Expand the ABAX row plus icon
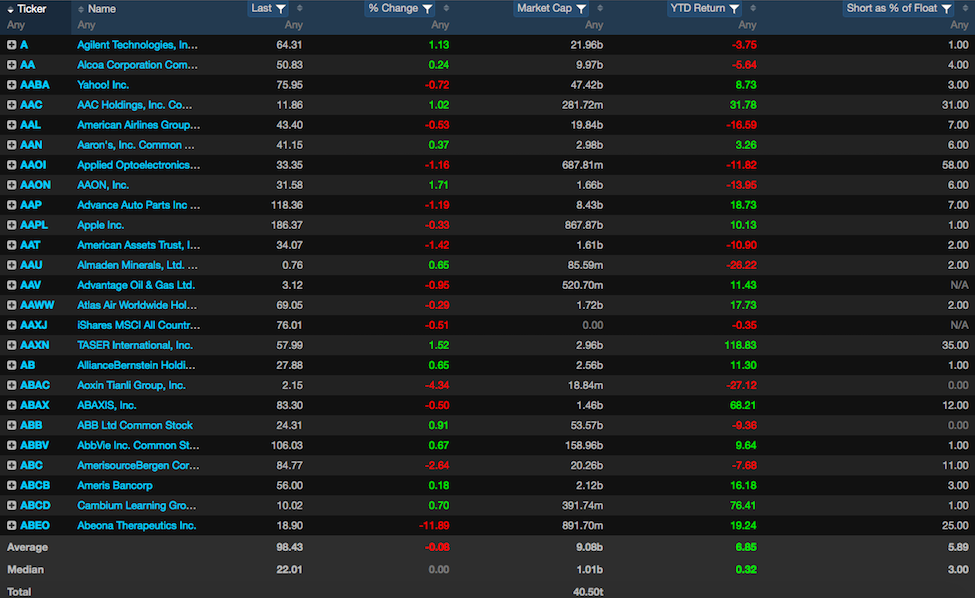This screenshot has height=598, width=975. coord(11,405)
